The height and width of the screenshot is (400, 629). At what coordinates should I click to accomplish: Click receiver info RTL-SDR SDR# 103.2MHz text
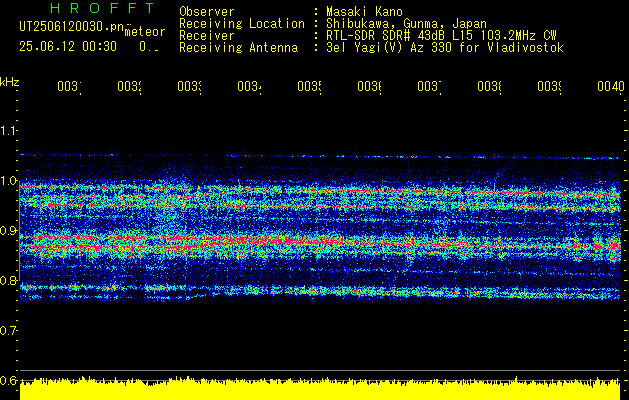coord(441,36)
